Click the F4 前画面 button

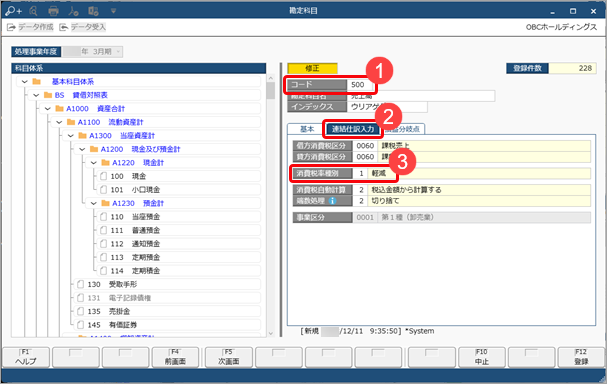pyautogui.click(x=175, y=357)
